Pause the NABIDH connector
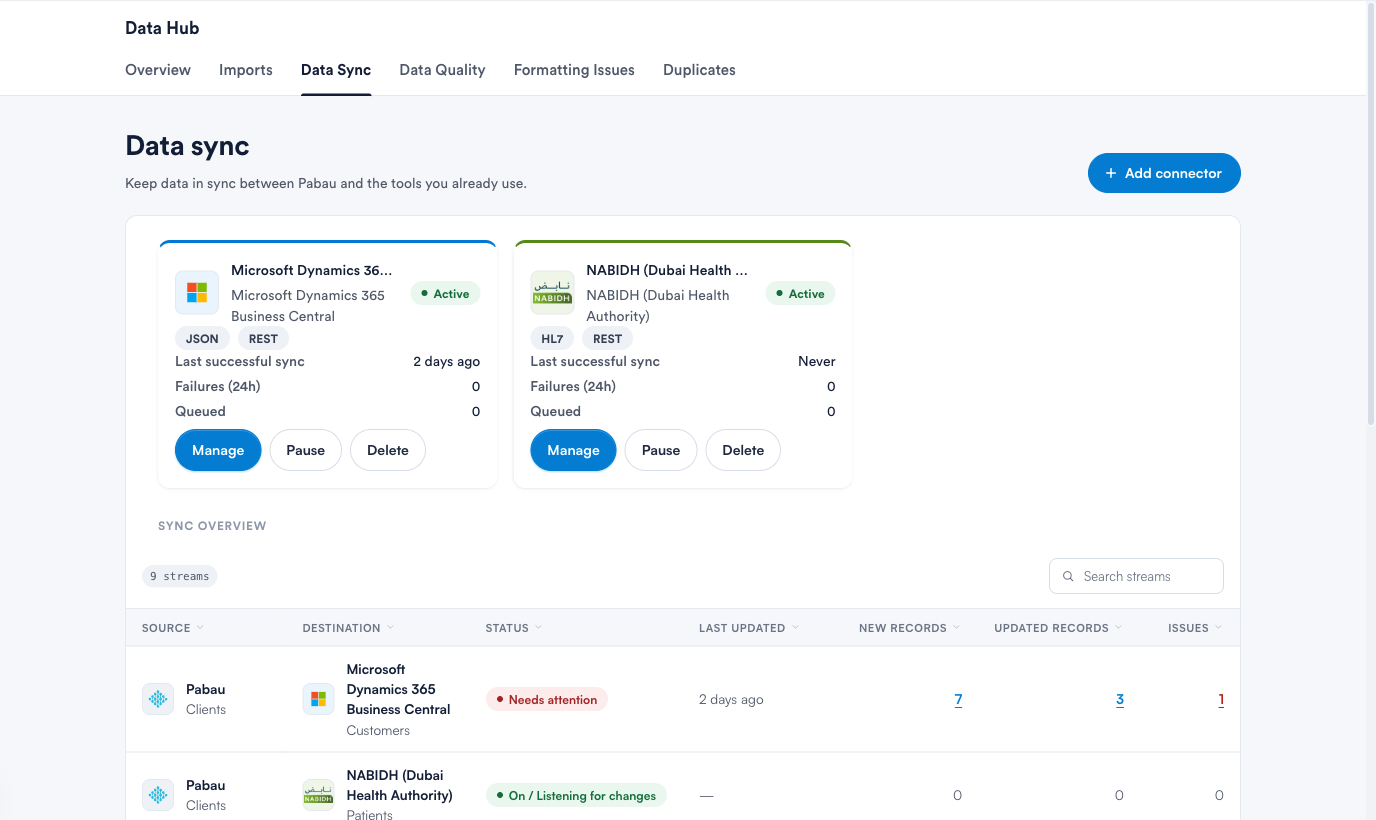The width and height of the screenshot is (1376, 820). 661,450
